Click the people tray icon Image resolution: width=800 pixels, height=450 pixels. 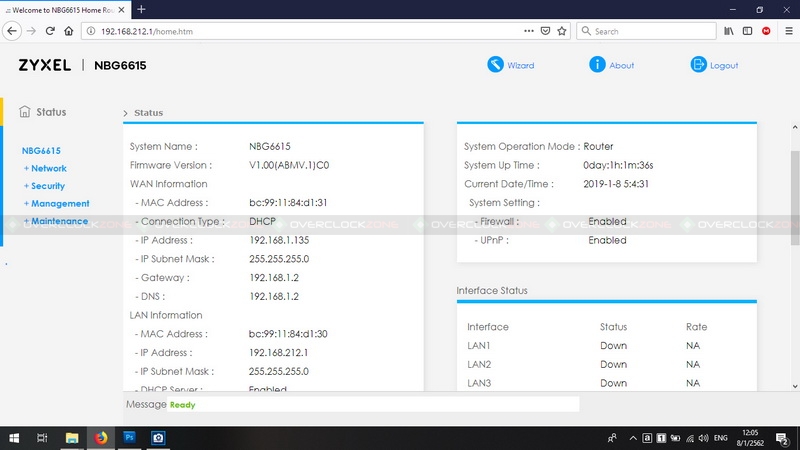(x=612, y=438)
